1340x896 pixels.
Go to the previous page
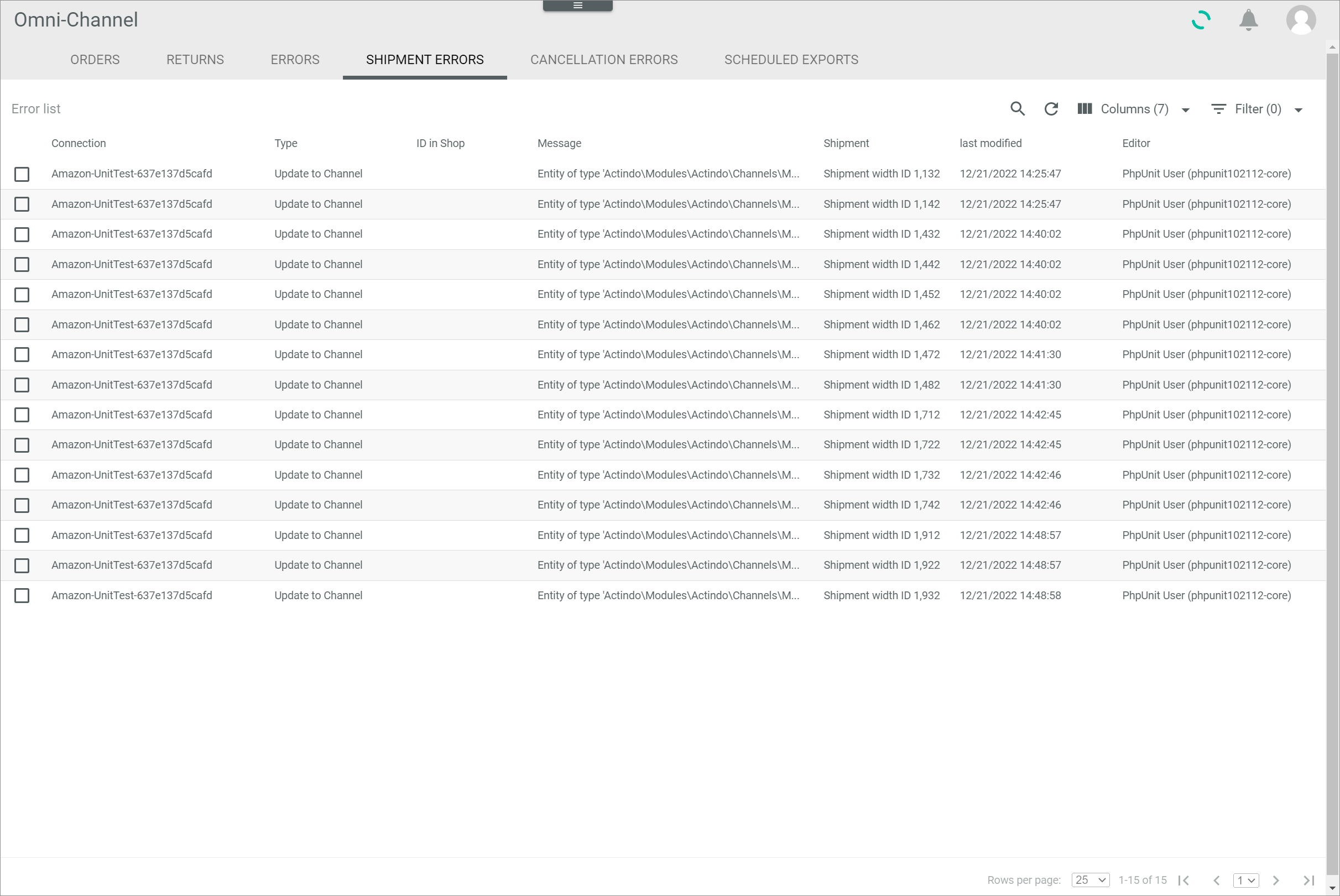click(1216, 880)
